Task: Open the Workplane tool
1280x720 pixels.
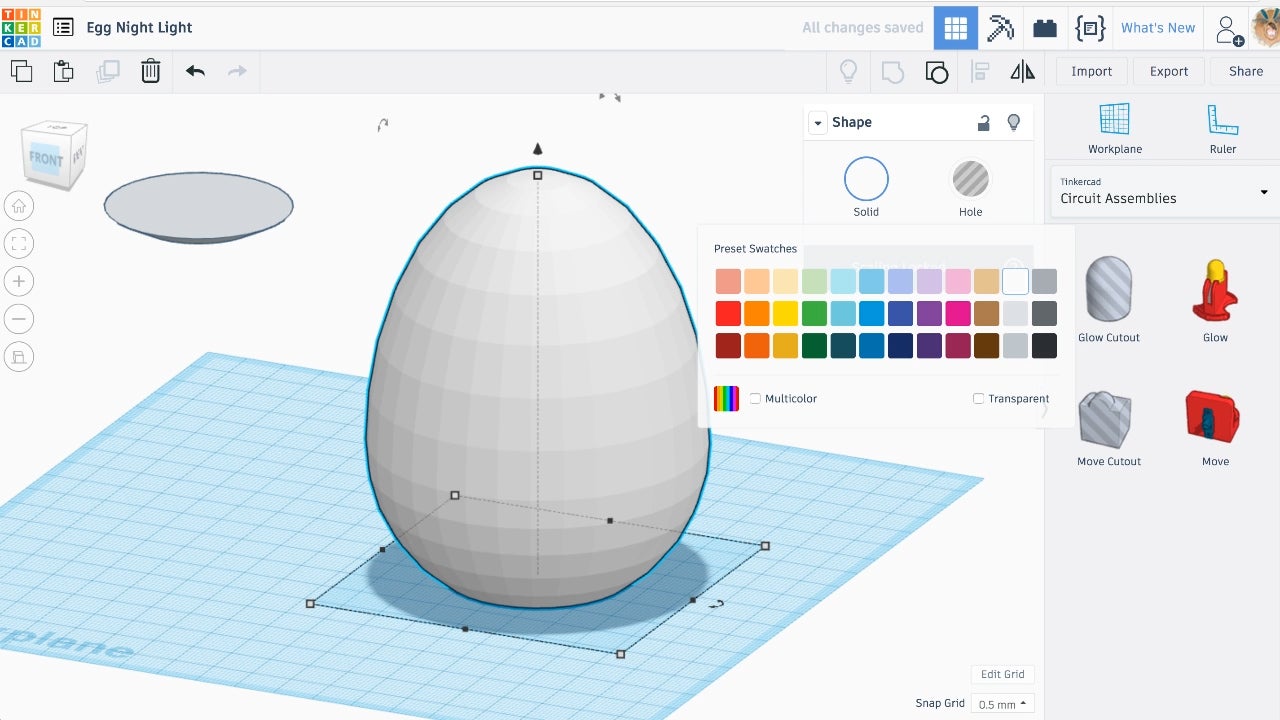Action: tap(1114, 128)
